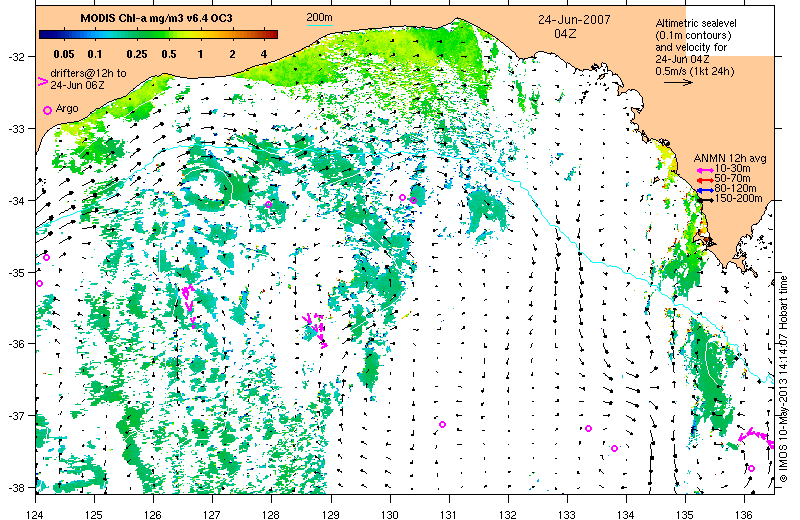Image resolution: width=800 pixels, height=520 pixels.
Task: Click the 04Z time label under the date
Action: coord(565,34)
